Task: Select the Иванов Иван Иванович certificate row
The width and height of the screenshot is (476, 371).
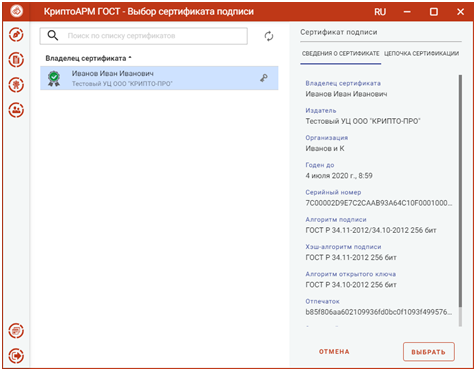Action: [x=159, y=78]
